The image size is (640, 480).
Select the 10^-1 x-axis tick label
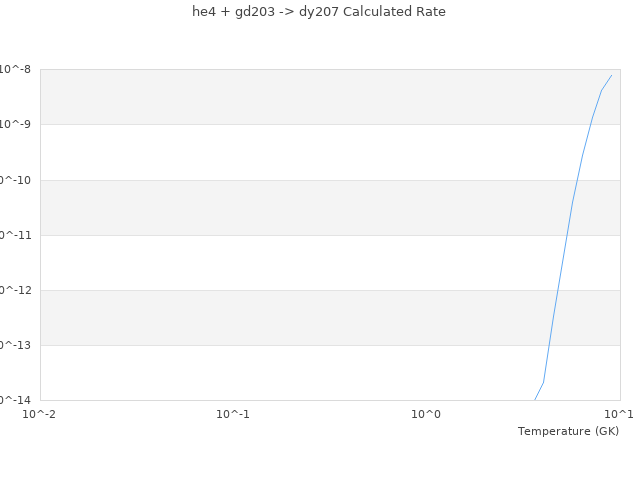click(233, 414)
